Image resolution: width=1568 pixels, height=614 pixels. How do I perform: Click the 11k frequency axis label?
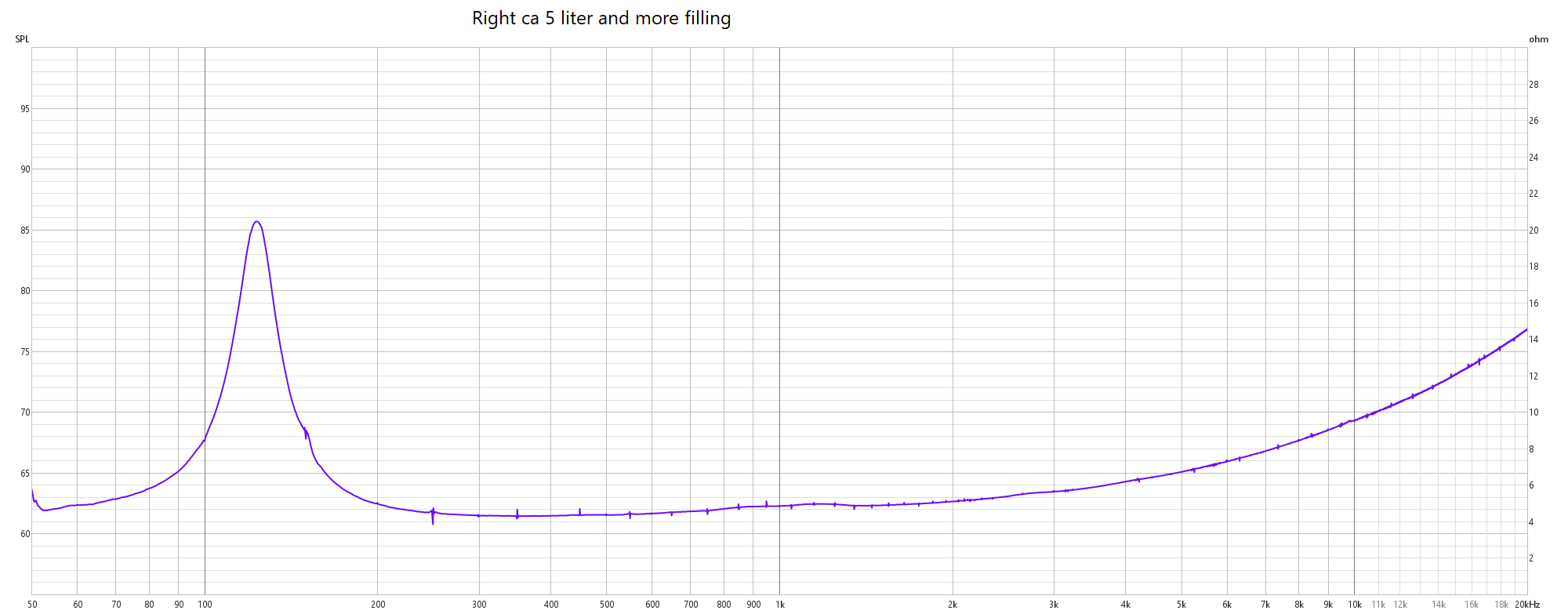1378,605
